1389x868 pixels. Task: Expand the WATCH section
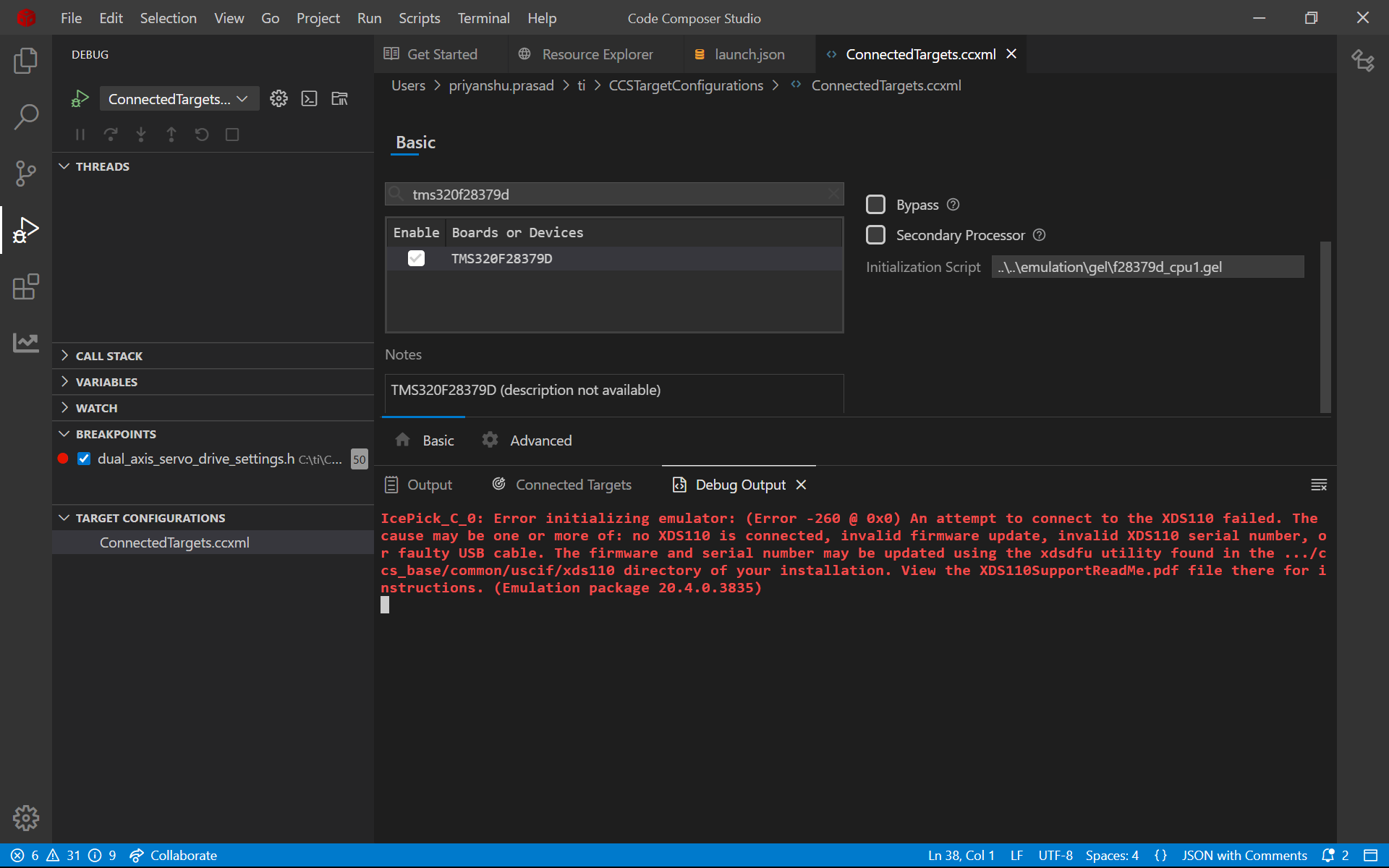[213, 408]
